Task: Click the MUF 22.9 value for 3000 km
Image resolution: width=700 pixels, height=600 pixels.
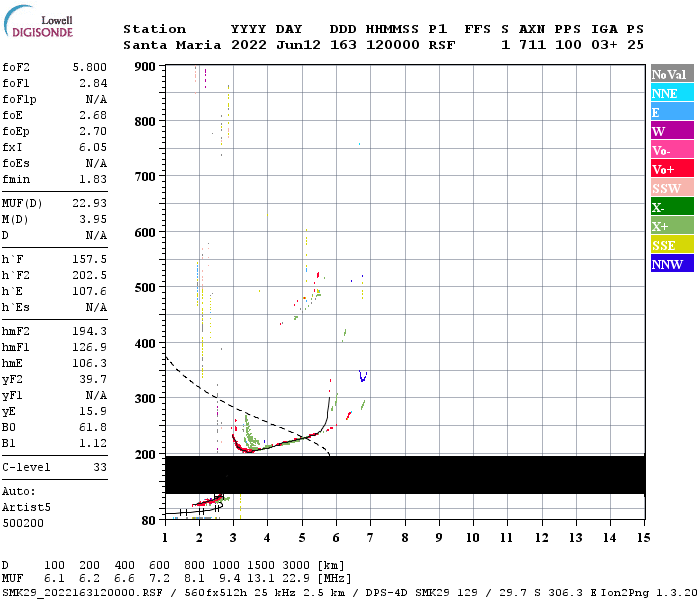Action: pyautogui.click(x=296, y=579)
